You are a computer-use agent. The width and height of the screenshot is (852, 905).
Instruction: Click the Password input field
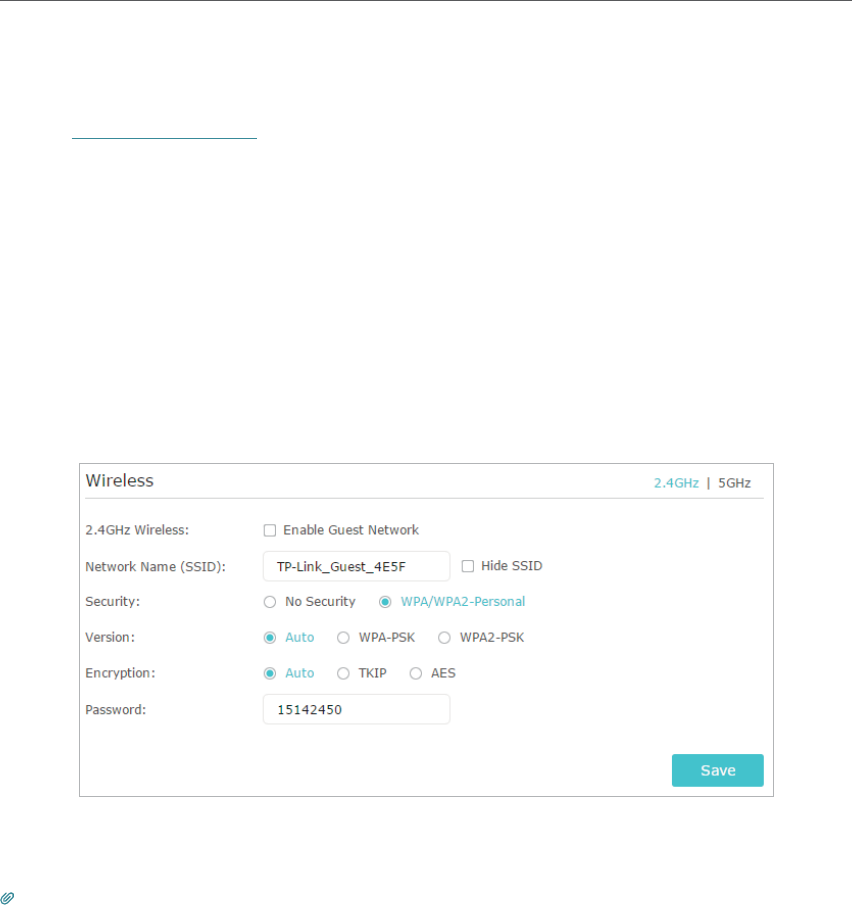356,709
